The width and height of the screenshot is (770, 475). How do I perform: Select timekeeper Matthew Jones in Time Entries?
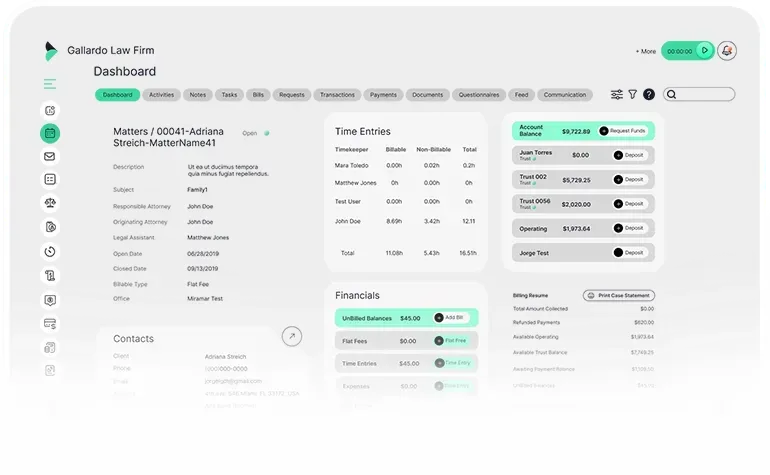[356, 183]
